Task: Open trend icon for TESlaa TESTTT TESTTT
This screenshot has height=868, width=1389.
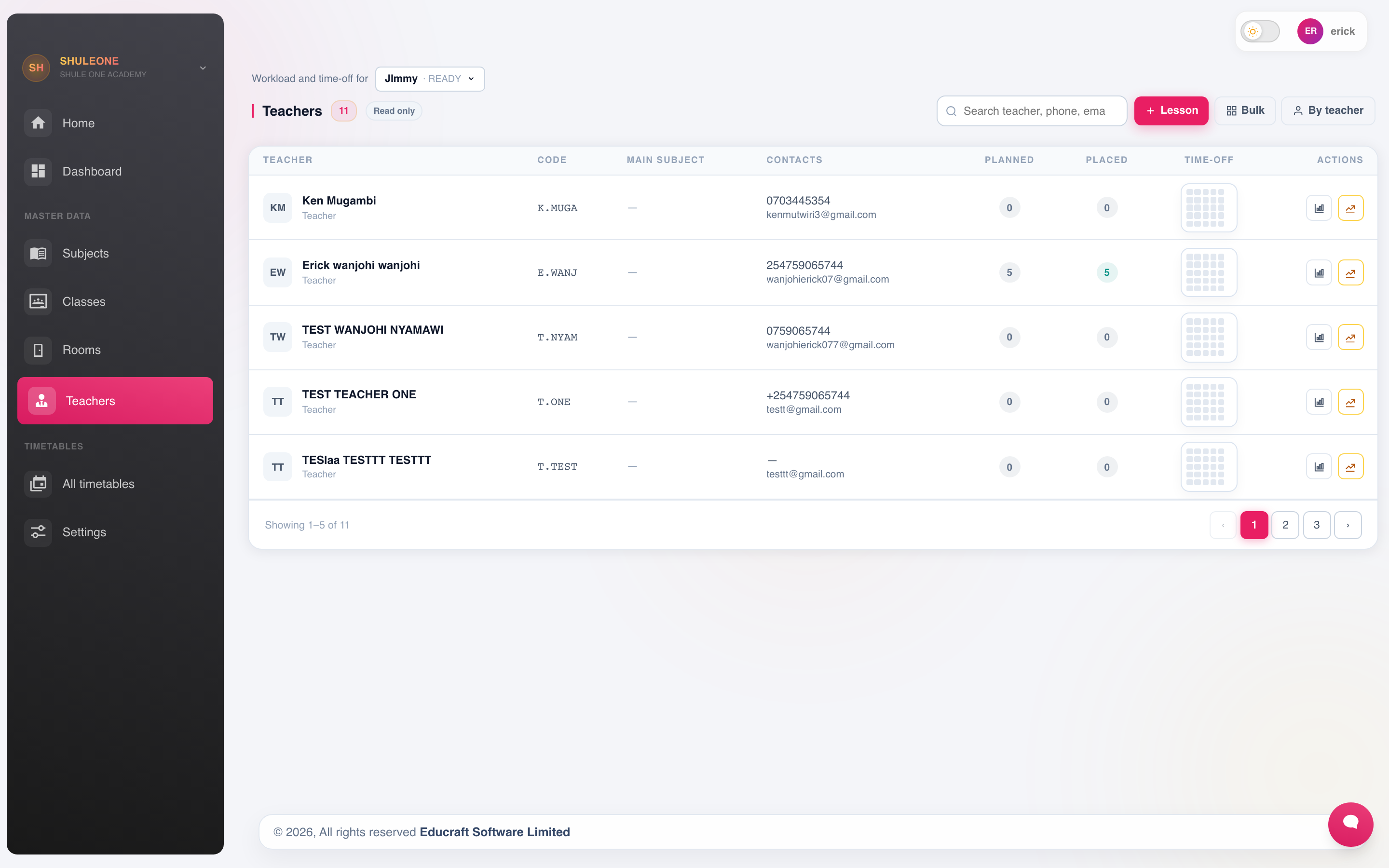Action: click(1350, 467)
